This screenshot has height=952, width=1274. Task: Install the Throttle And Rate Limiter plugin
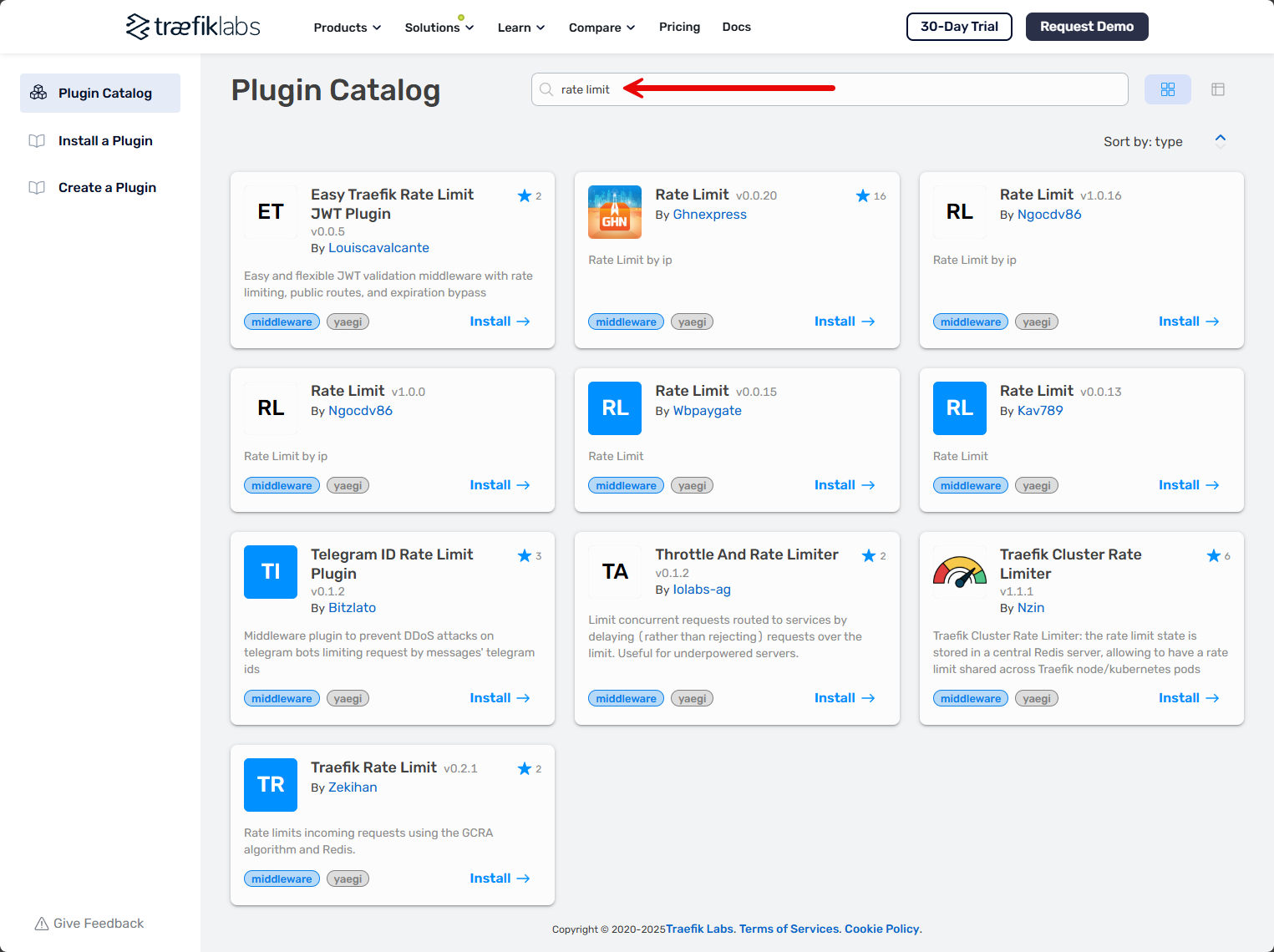click(844, 698)
